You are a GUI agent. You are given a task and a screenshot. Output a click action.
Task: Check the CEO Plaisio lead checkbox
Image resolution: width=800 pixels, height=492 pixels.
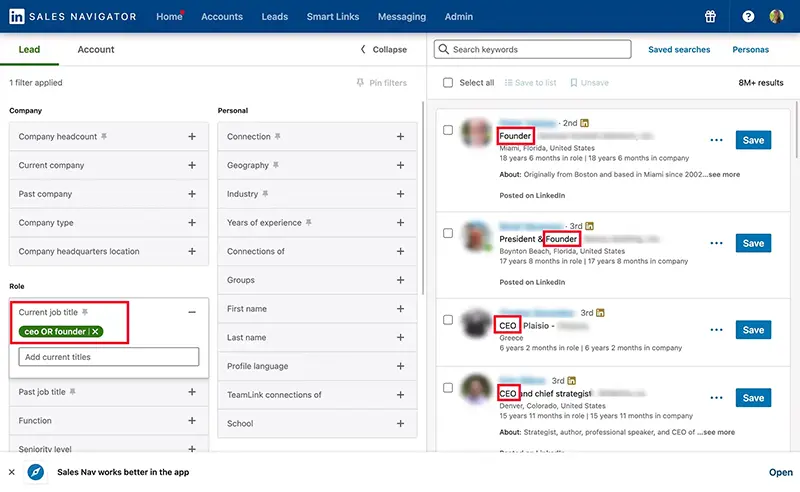447,320
